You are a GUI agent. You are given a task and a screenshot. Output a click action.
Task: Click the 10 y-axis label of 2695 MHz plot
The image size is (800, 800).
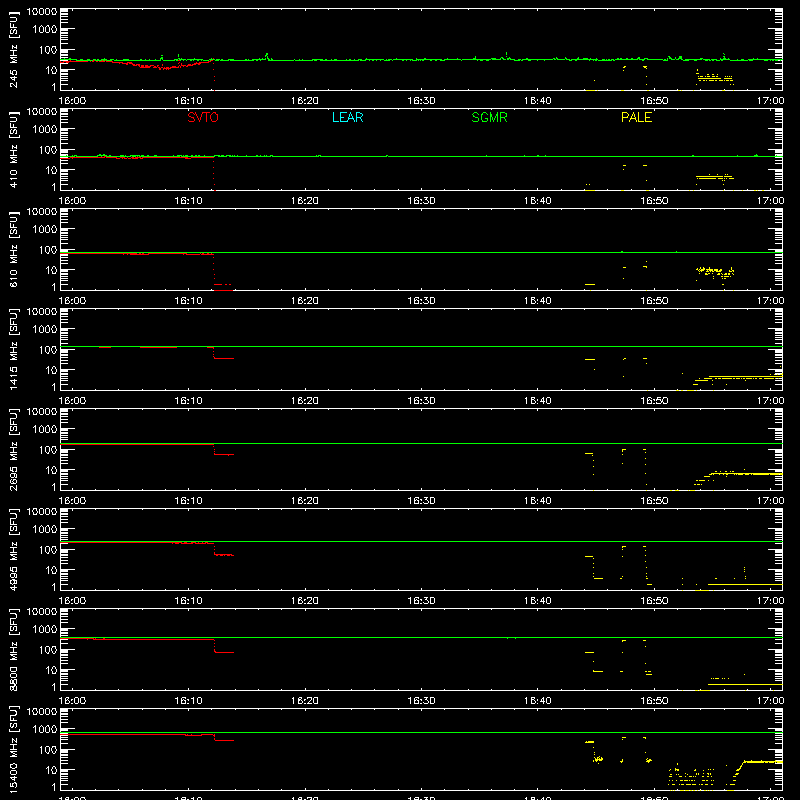click(x=51, y=470)
